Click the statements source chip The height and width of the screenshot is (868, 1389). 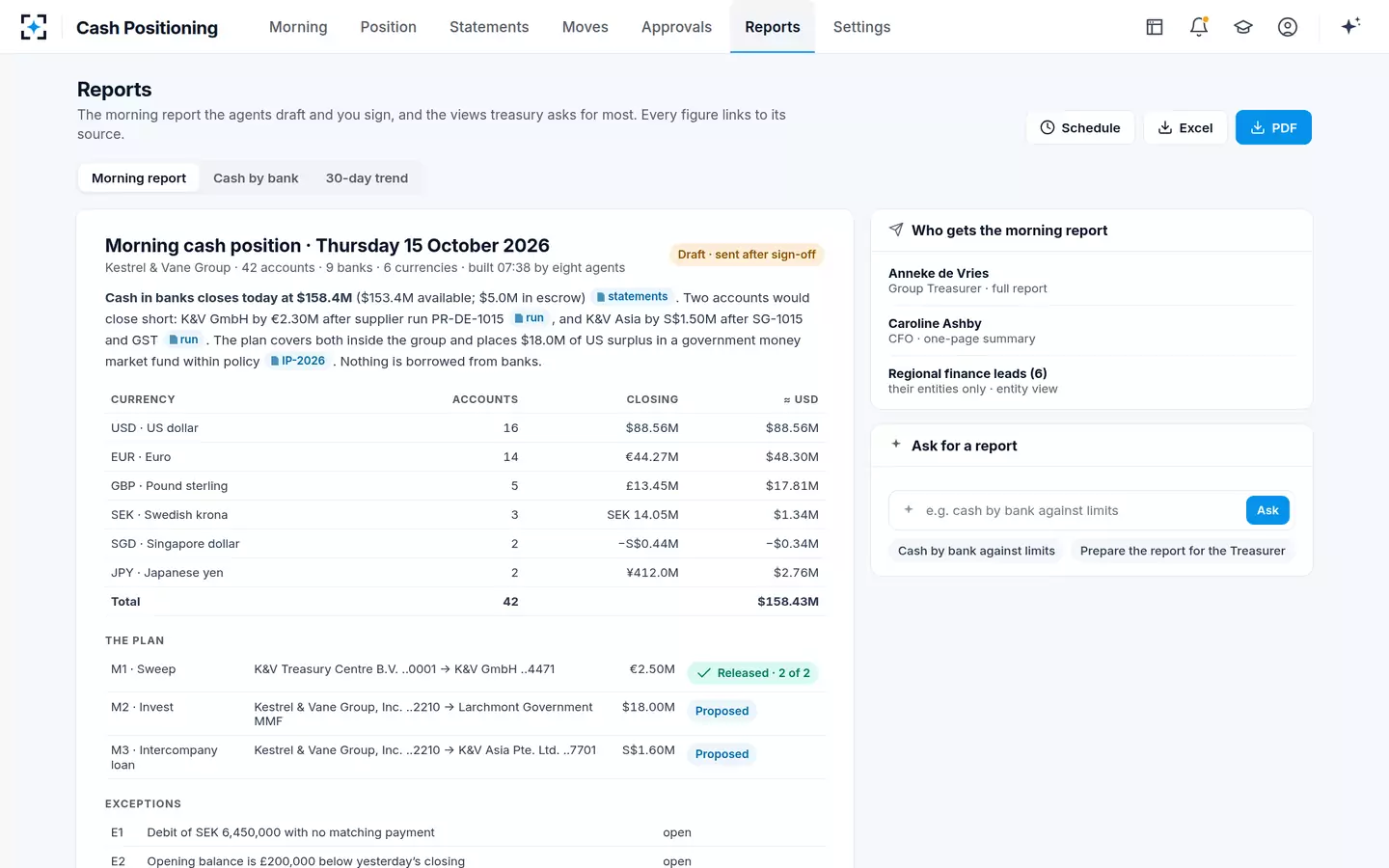(x=632, y=297)
